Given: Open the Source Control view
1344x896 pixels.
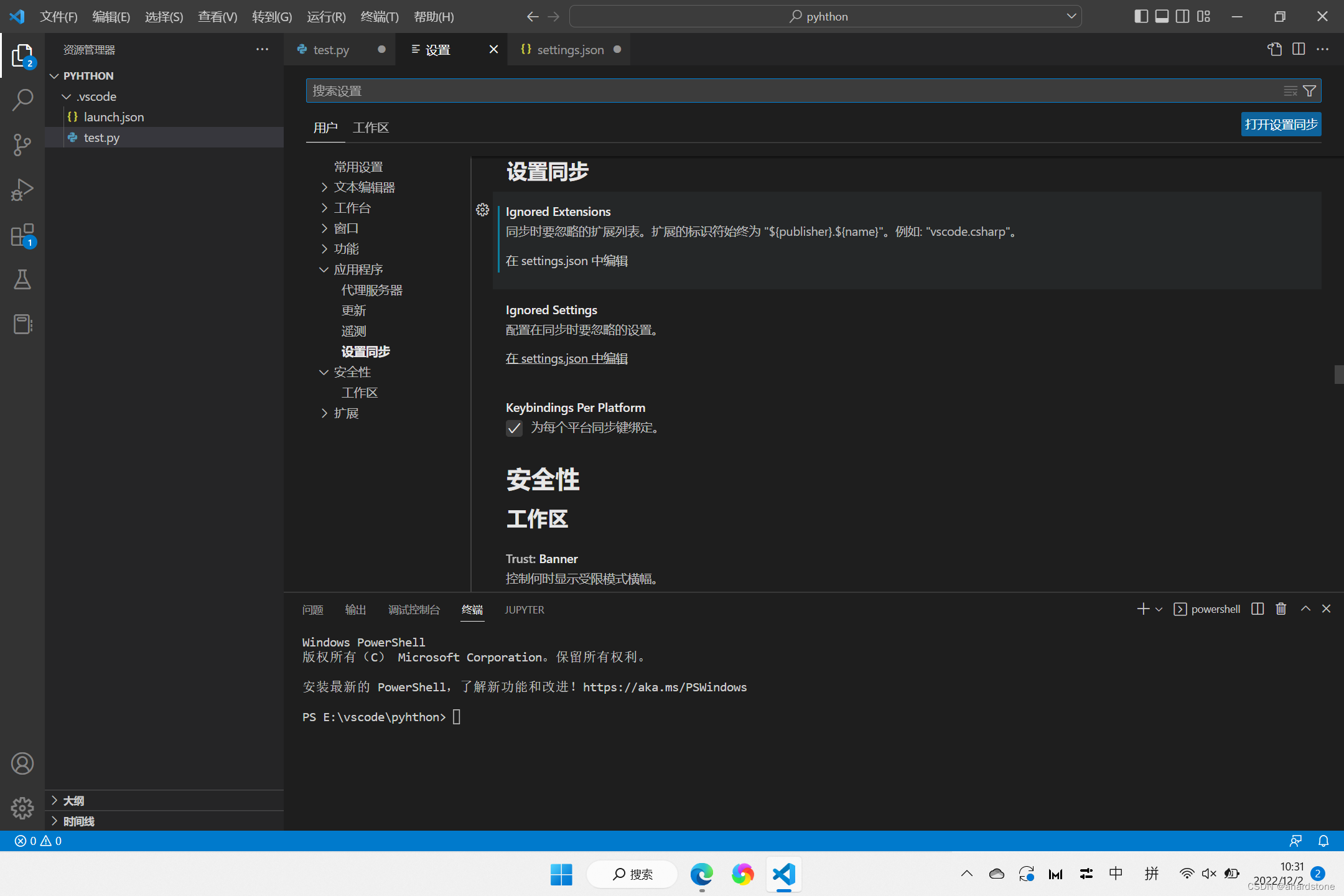Looking at the screenshot, I should coord(22,144).
